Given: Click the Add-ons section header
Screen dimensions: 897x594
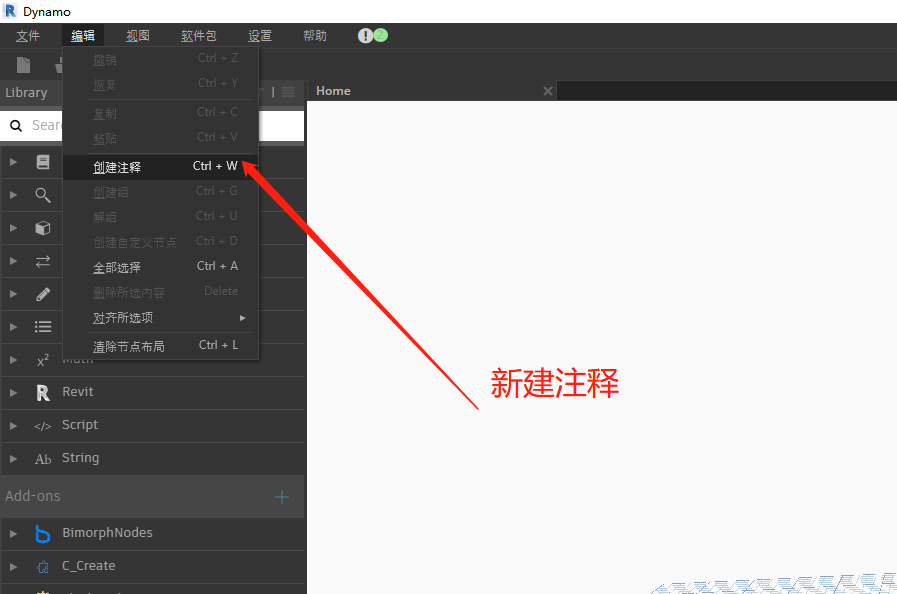Looking at the screenshot, I should coord(153,496).
